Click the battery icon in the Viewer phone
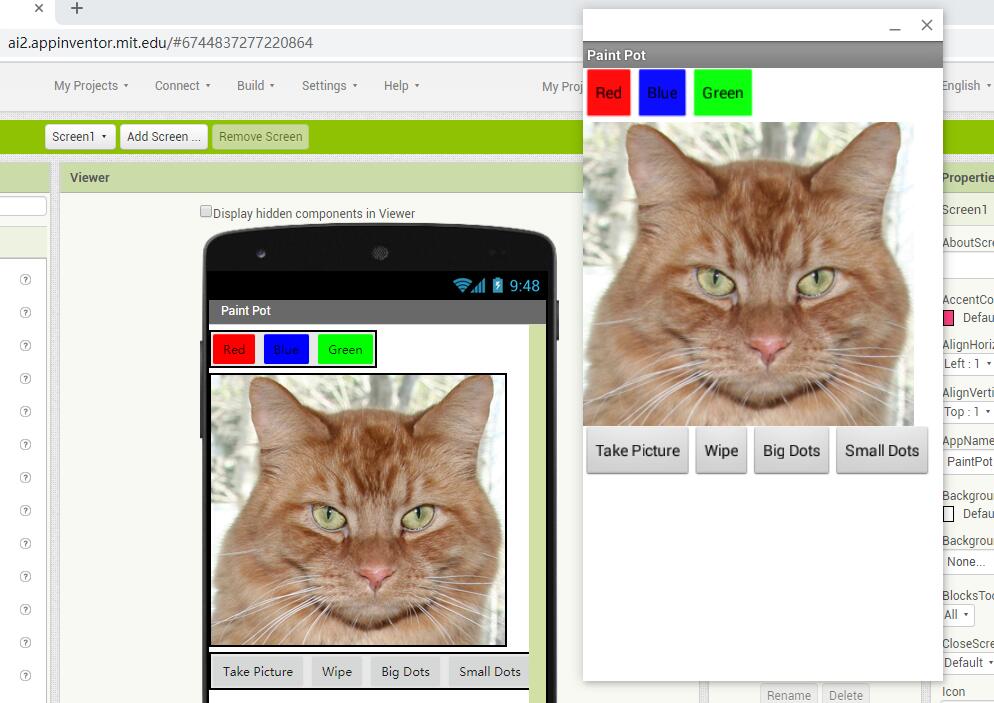This screenshot has width=994, height=703. (498, 285)
